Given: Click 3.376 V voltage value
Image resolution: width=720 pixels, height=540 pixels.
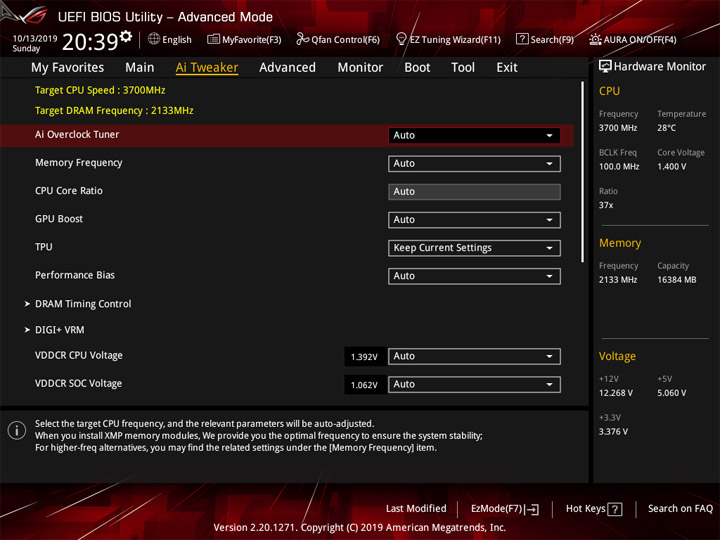Looking at the screenshot, I should coord(613,432).
